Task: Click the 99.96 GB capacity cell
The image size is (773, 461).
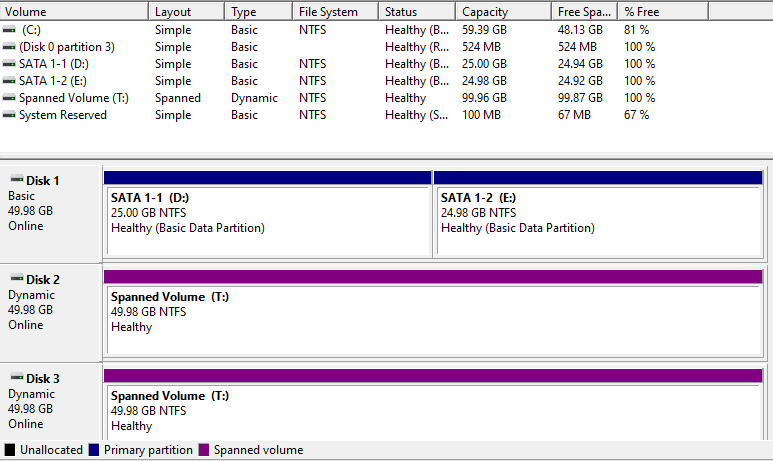Action: [484, 98]
